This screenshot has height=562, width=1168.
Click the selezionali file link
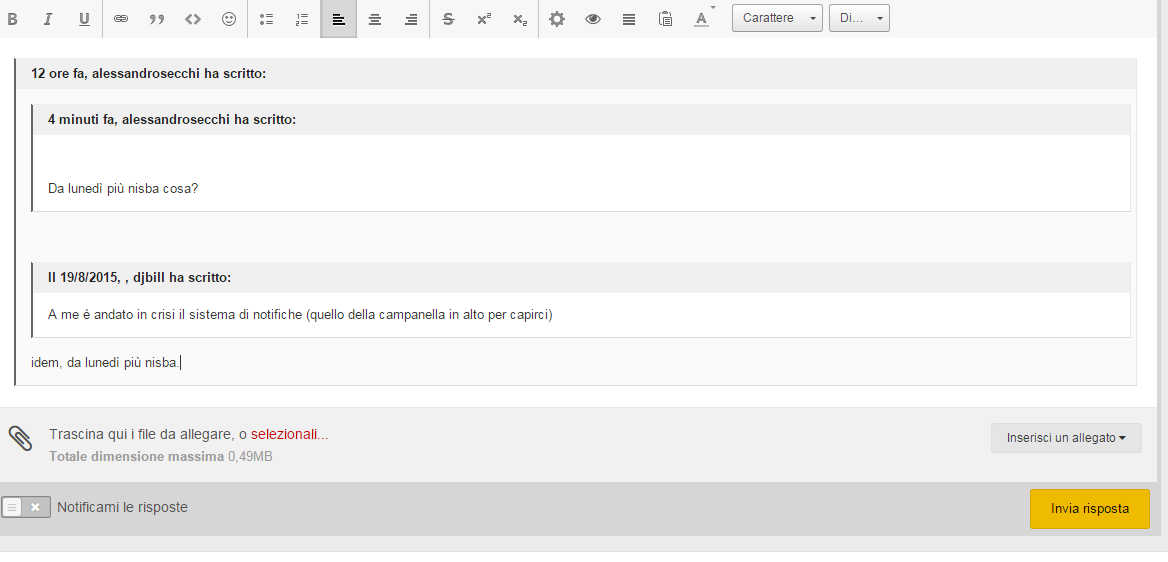point(289,435)
